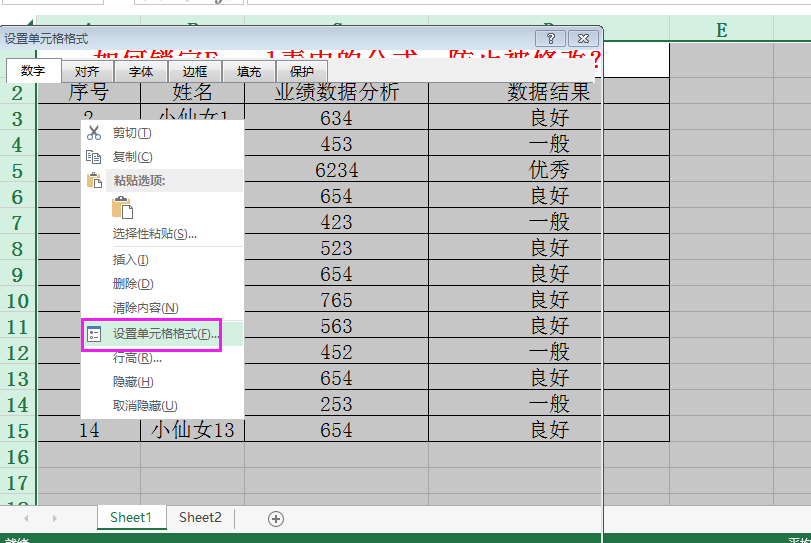Viewport: 811px width, 543px height.
Task: Click the cell containing 634
Action: (x=336, y=117)
